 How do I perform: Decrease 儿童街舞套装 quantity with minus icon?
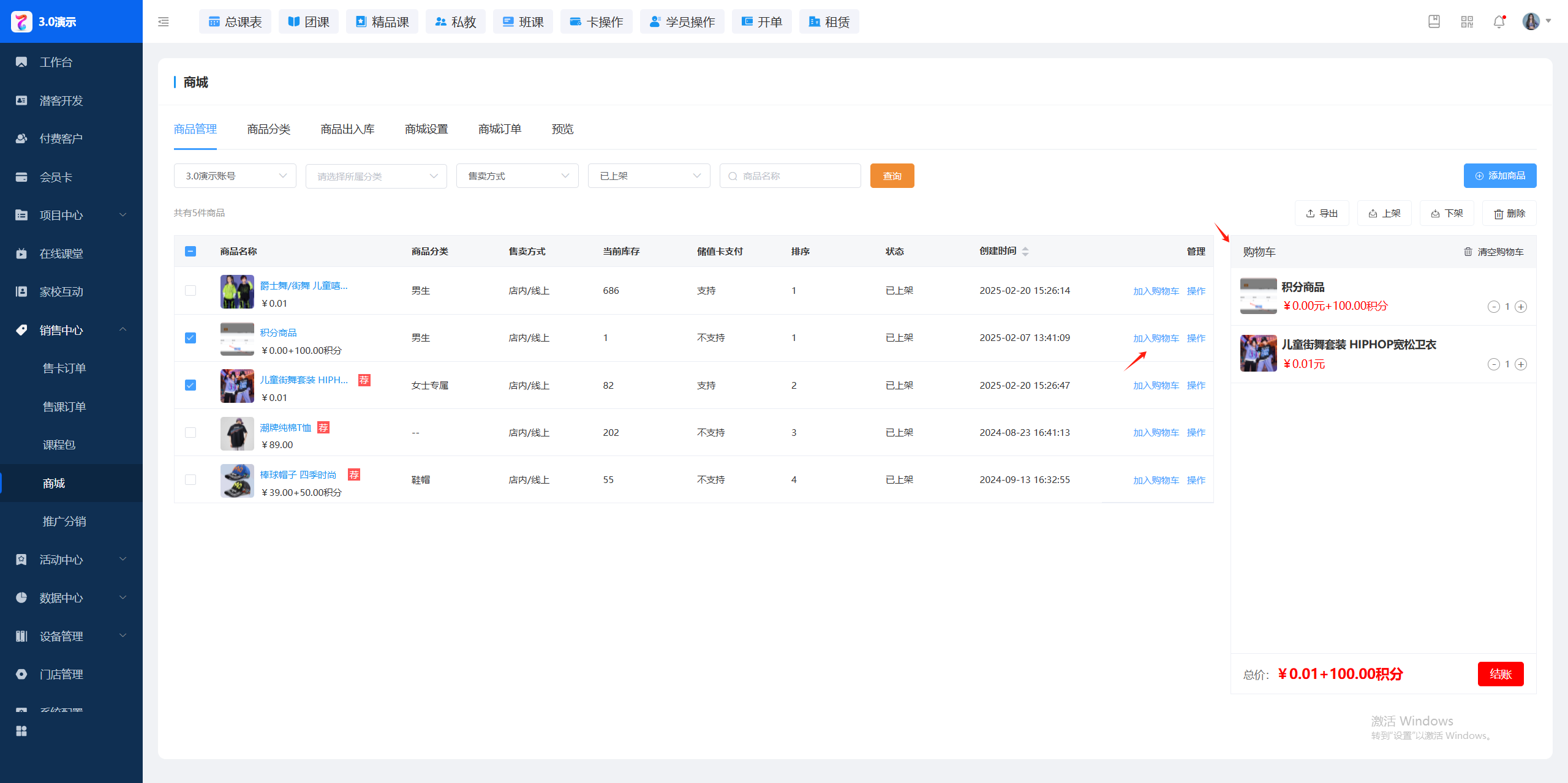[1493, 364]
